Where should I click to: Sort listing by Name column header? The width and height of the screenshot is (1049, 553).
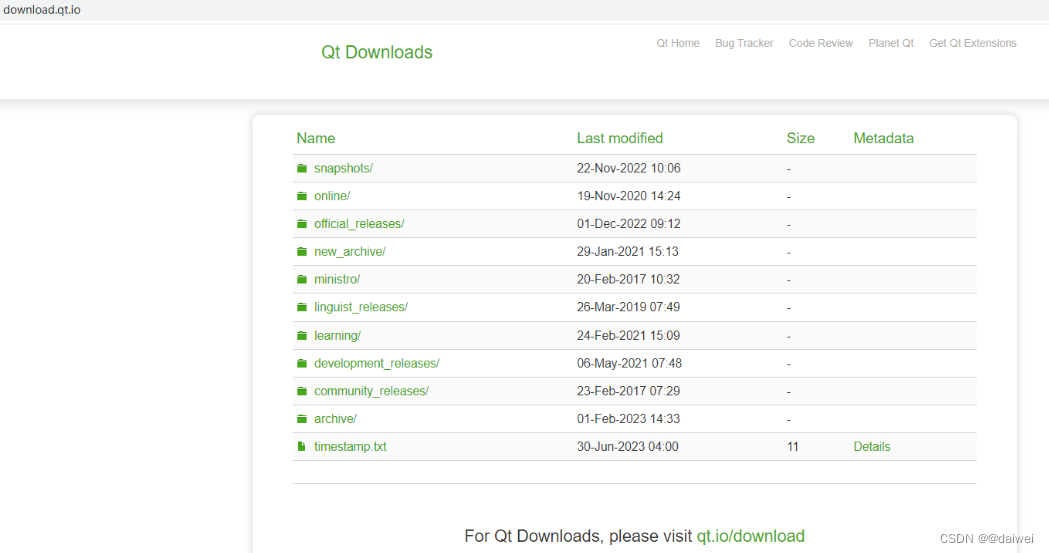pos(316,138)
